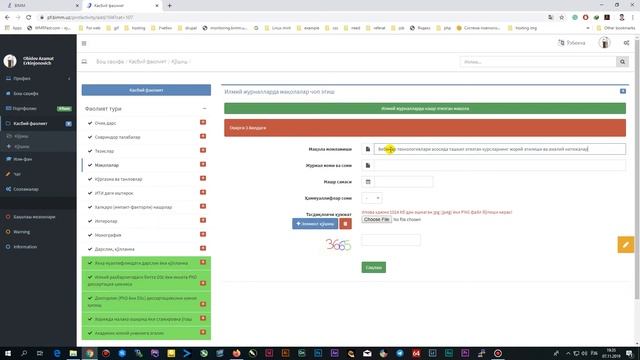Click Касбий фаолият in the breadcrumb

click(x=147, y=62)
